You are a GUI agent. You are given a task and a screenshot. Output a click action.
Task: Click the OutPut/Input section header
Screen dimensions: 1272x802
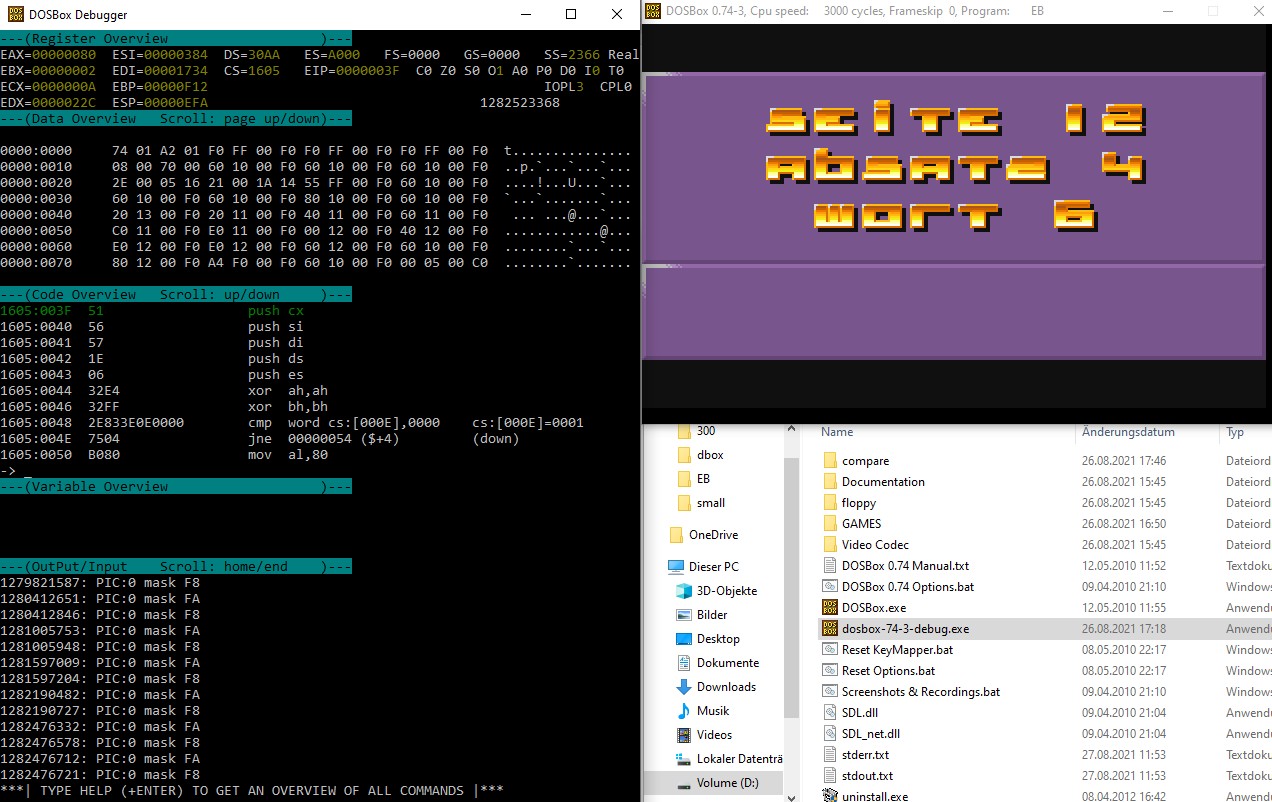(176, 567)
